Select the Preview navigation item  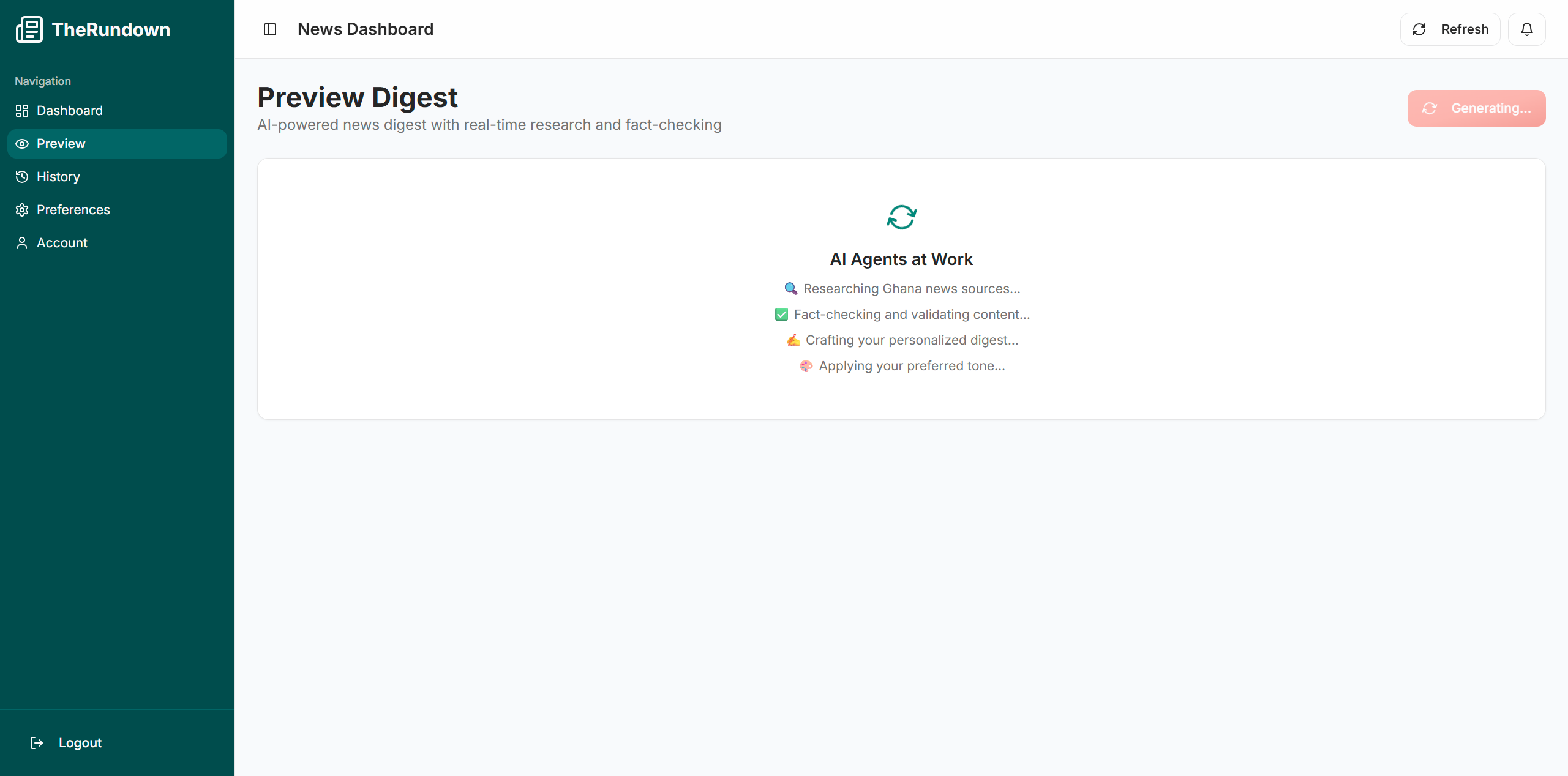pyautogui.click(x=61, y=144)
